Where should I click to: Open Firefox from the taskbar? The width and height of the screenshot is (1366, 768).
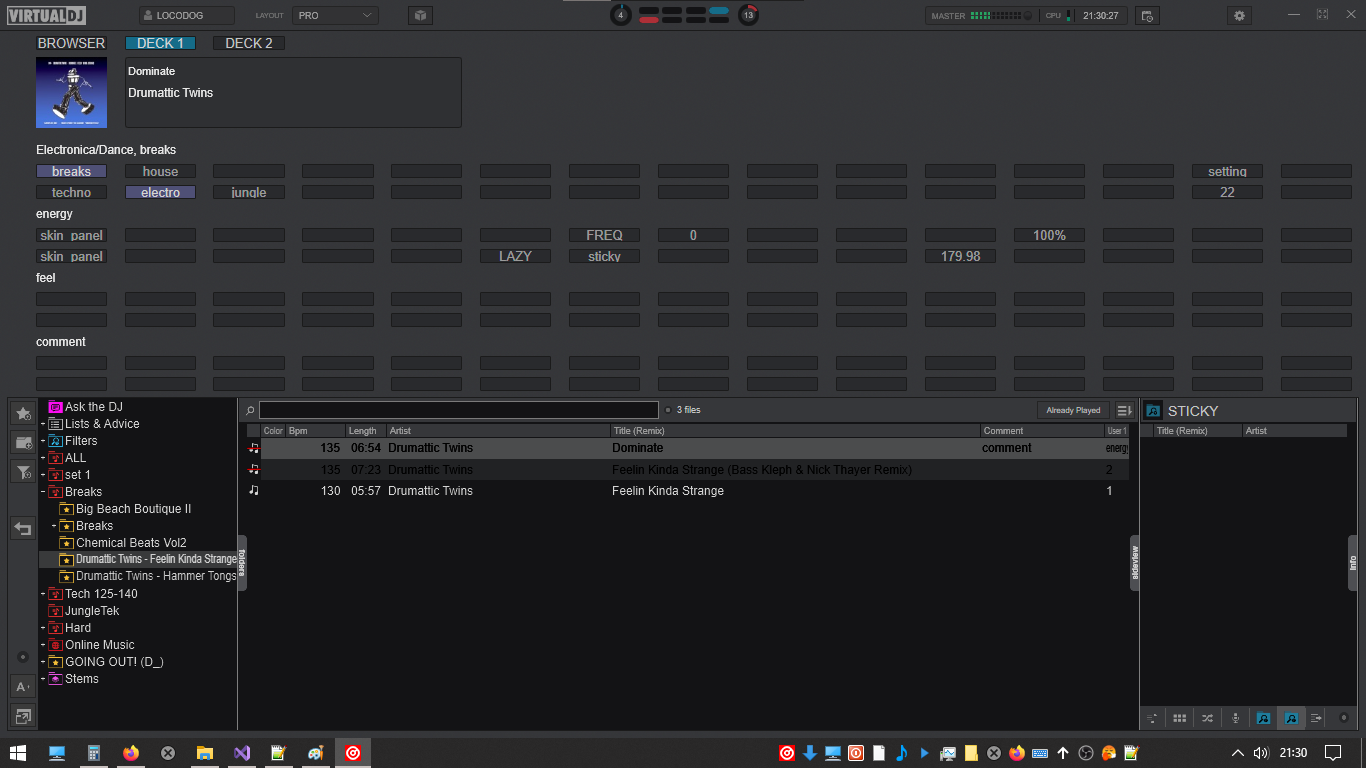131,753
